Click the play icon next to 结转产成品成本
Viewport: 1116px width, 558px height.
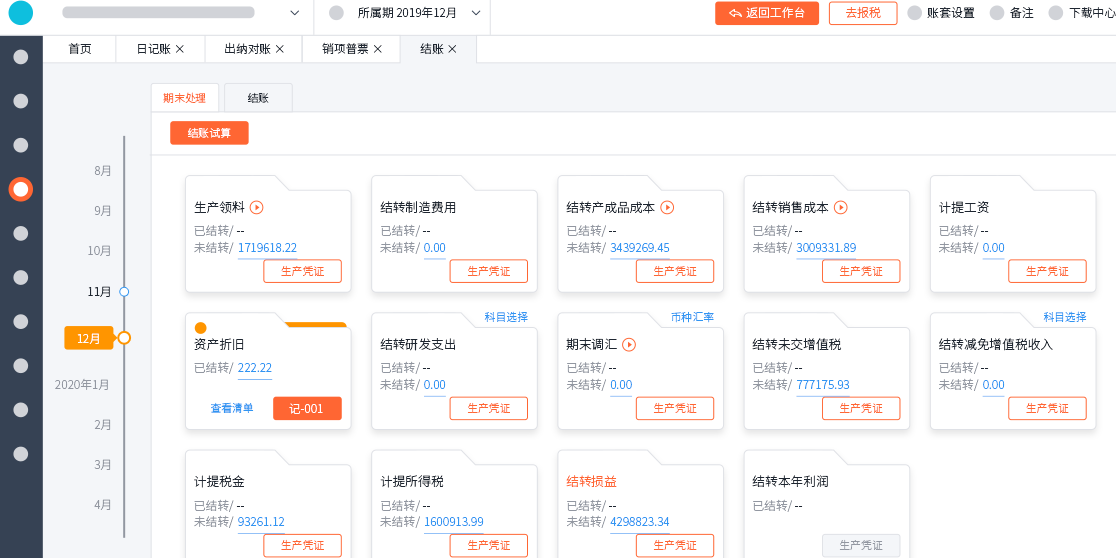click(x=667, y=208)
